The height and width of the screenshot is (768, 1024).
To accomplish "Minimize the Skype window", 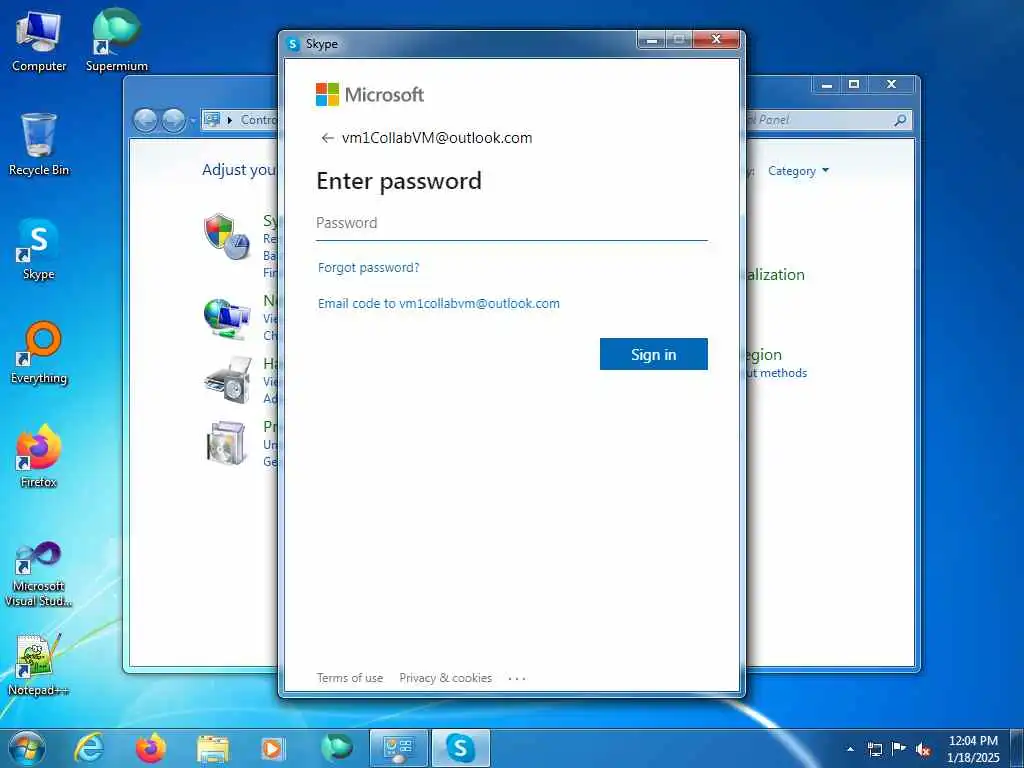I will click(650, 40).
